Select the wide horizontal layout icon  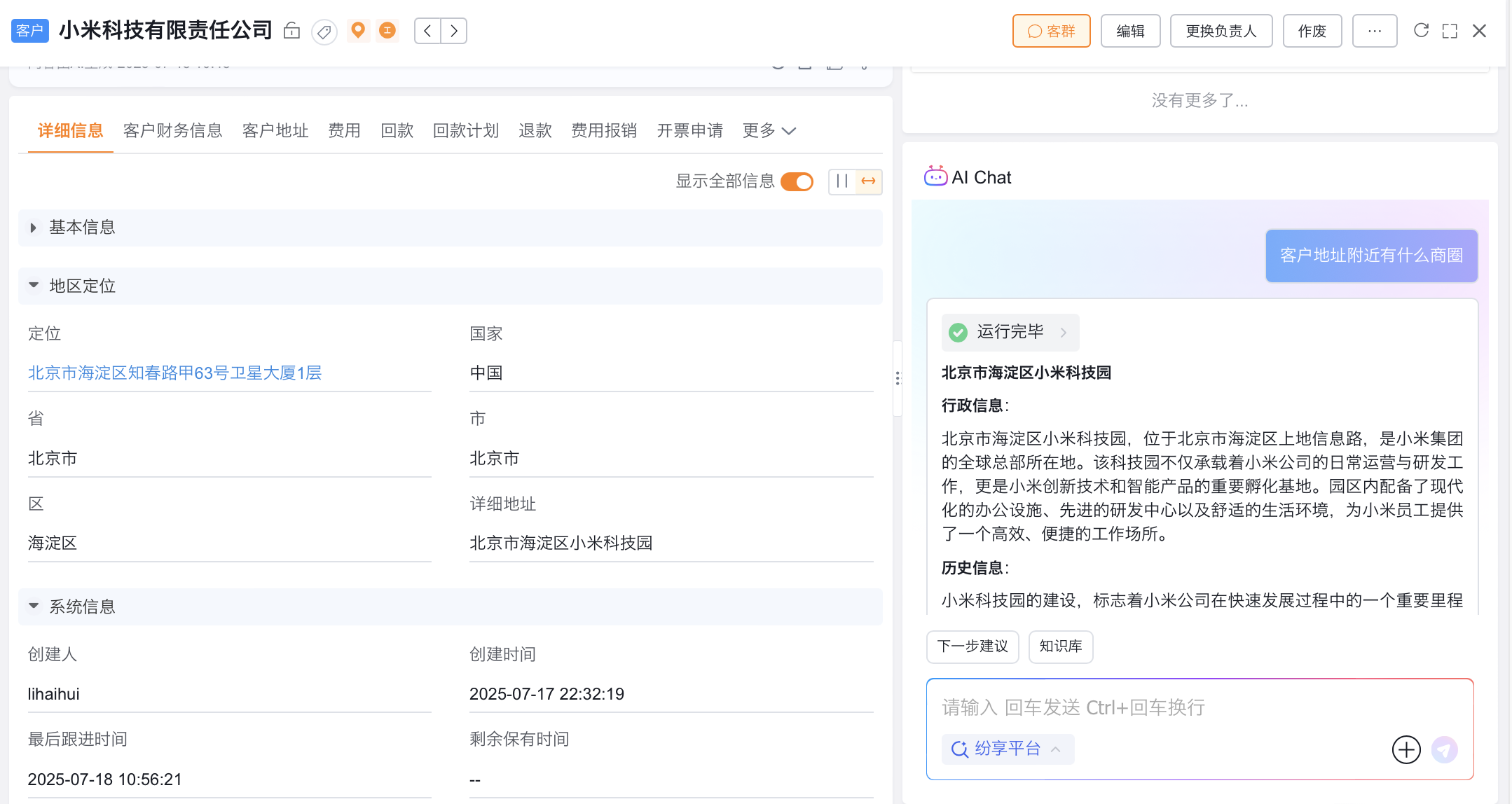[x=869, y=181]
